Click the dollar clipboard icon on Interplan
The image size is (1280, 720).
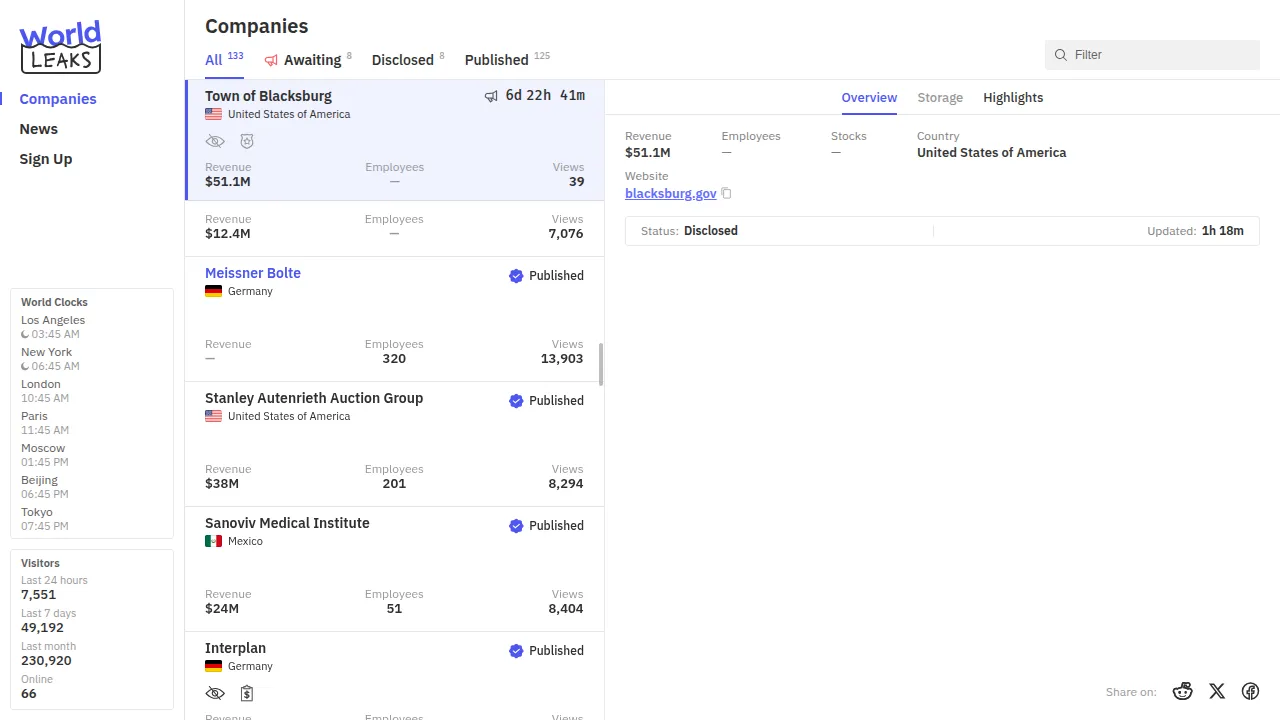247,693
